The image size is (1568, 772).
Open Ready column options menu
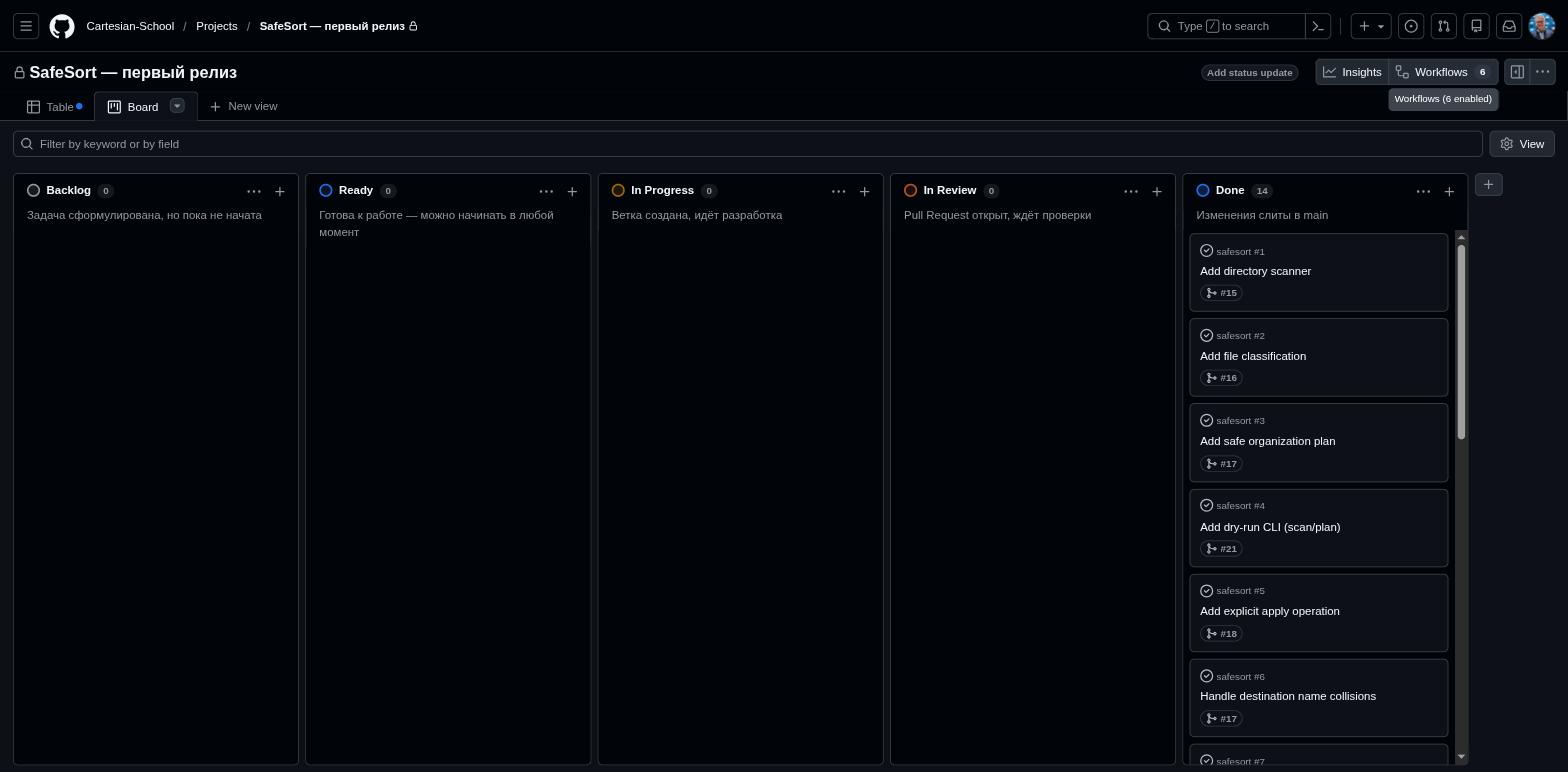pyautogui.click(x=546, y=191)
